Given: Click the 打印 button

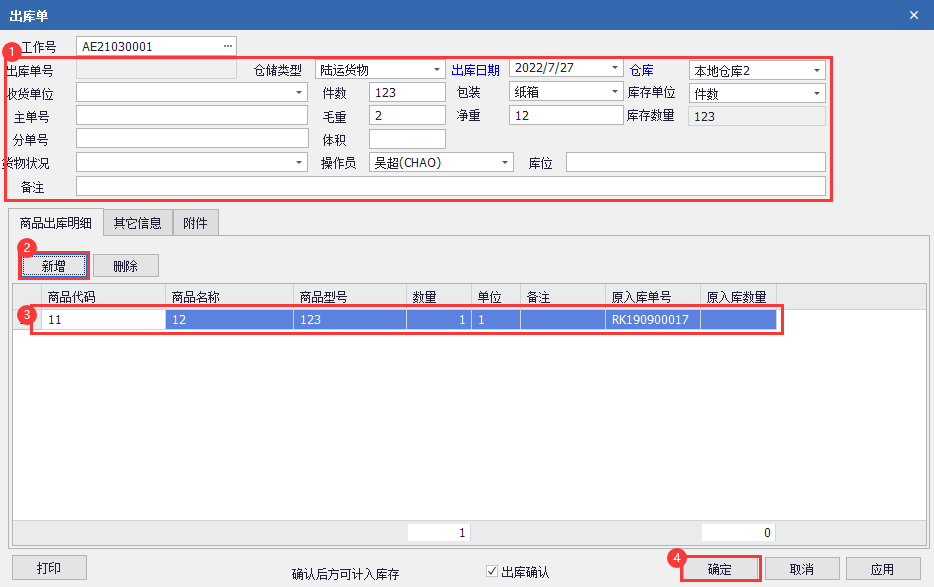Looking at the screenshot, I should [x=49, y=568].
